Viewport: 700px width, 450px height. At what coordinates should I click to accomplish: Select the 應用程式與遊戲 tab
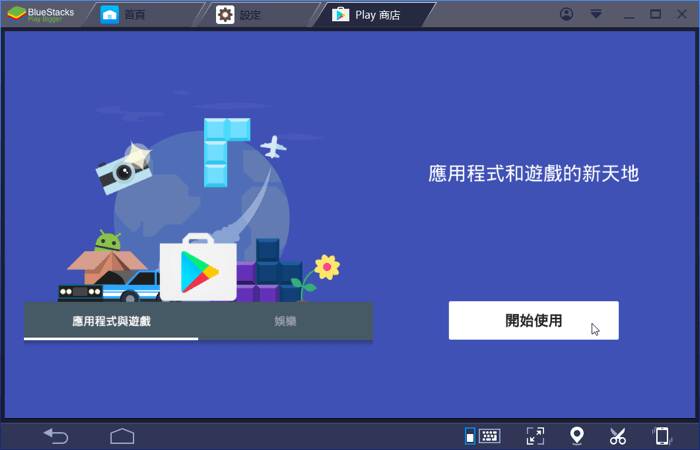(111, 321)
